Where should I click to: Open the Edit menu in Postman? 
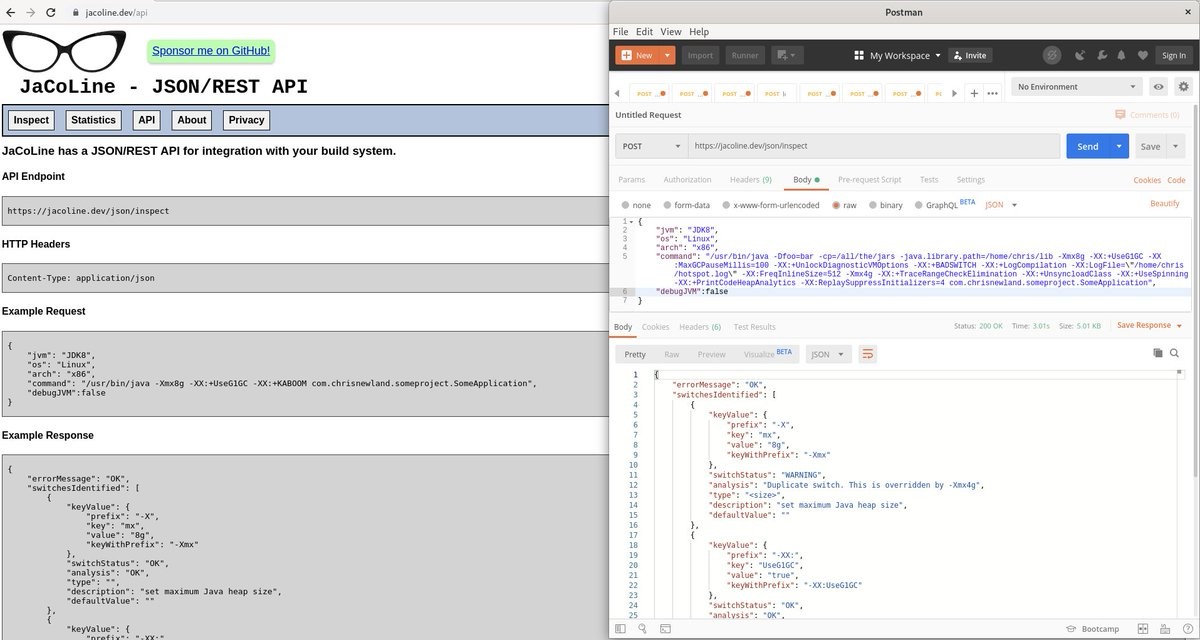(x=644, y=32)
